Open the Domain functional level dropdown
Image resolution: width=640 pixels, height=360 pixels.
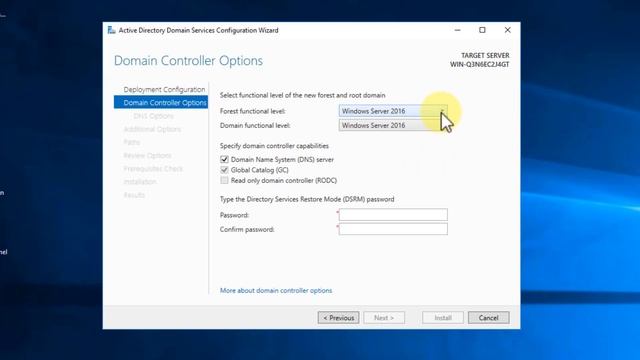(393, 125)
